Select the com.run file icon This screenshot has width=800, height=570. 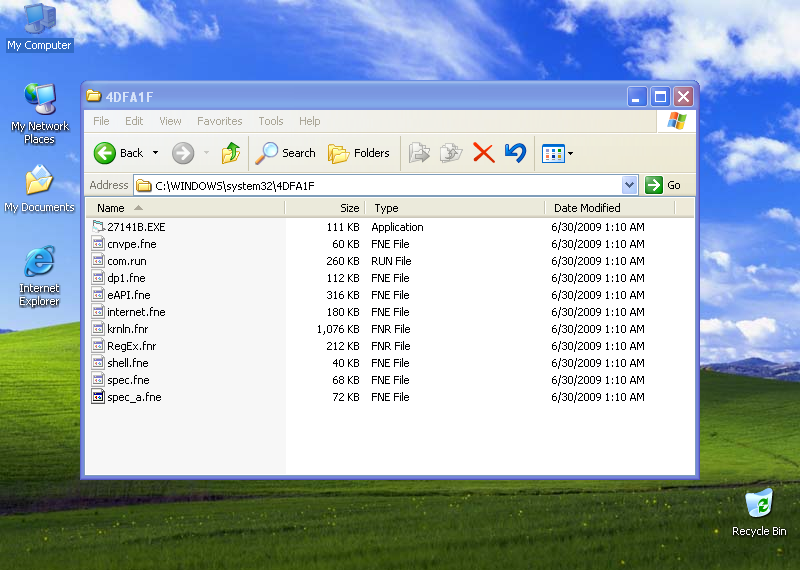pyautogui.click(x=98, y=261)
